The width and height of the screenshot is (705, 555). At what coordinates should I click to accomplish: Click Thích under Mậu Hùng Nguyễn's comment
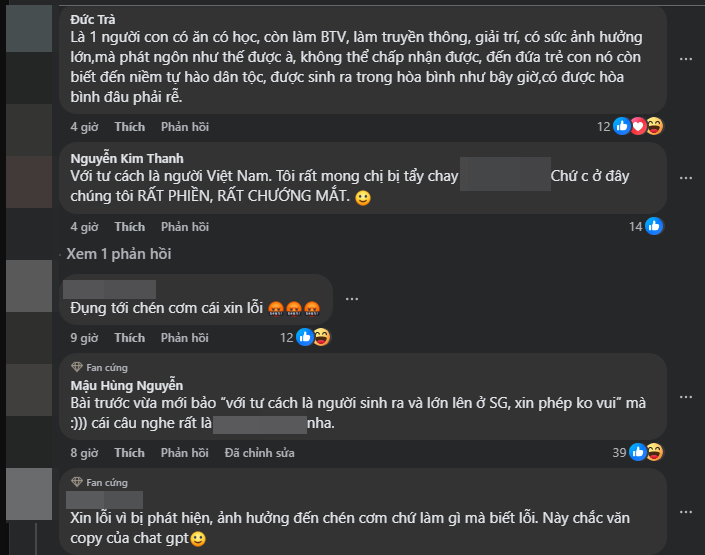pyautogui.click(x=130, y=453)
